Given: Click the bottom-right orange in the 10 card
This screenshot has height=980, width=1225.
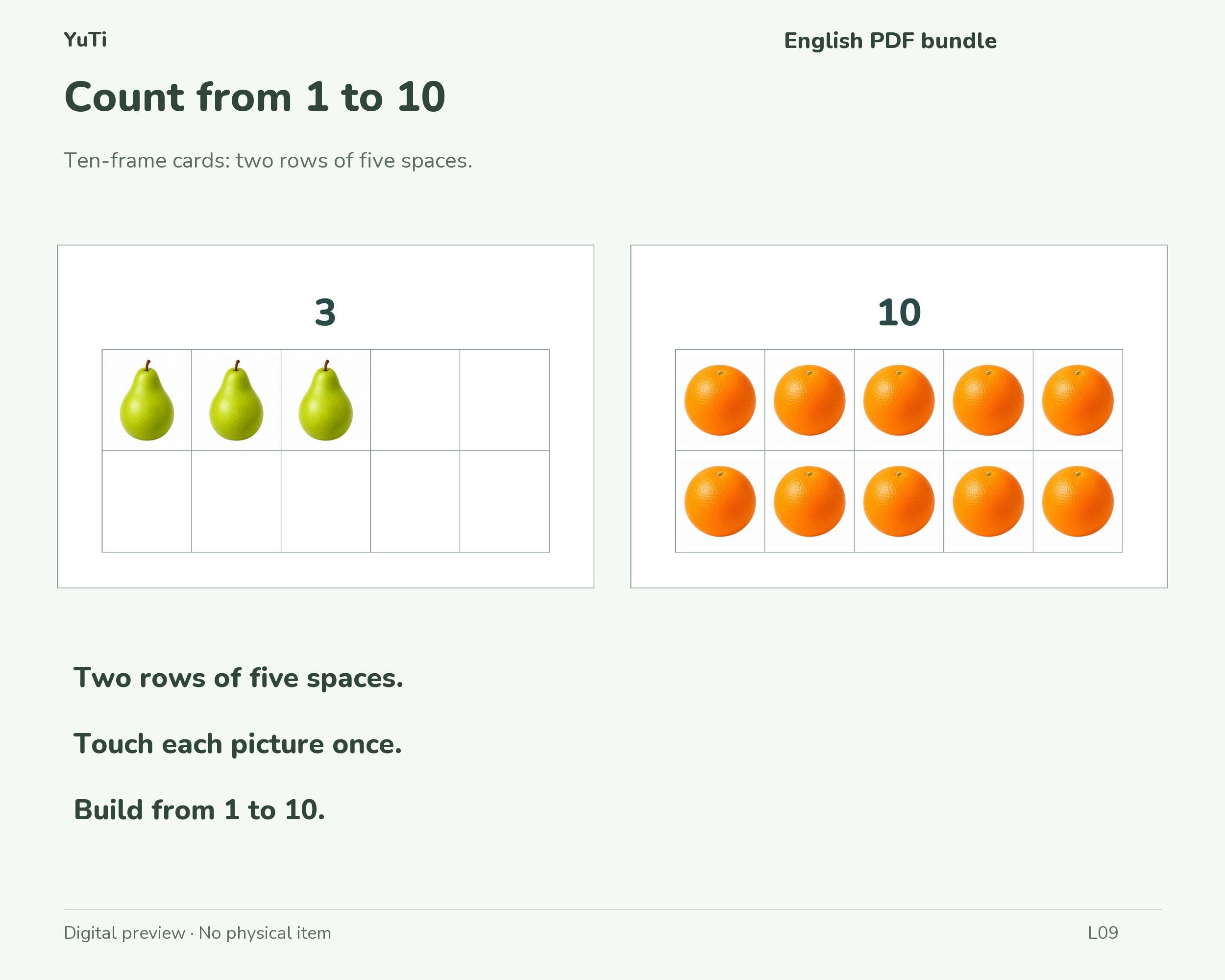Looking at the screenshot, I should [1078, 501].
